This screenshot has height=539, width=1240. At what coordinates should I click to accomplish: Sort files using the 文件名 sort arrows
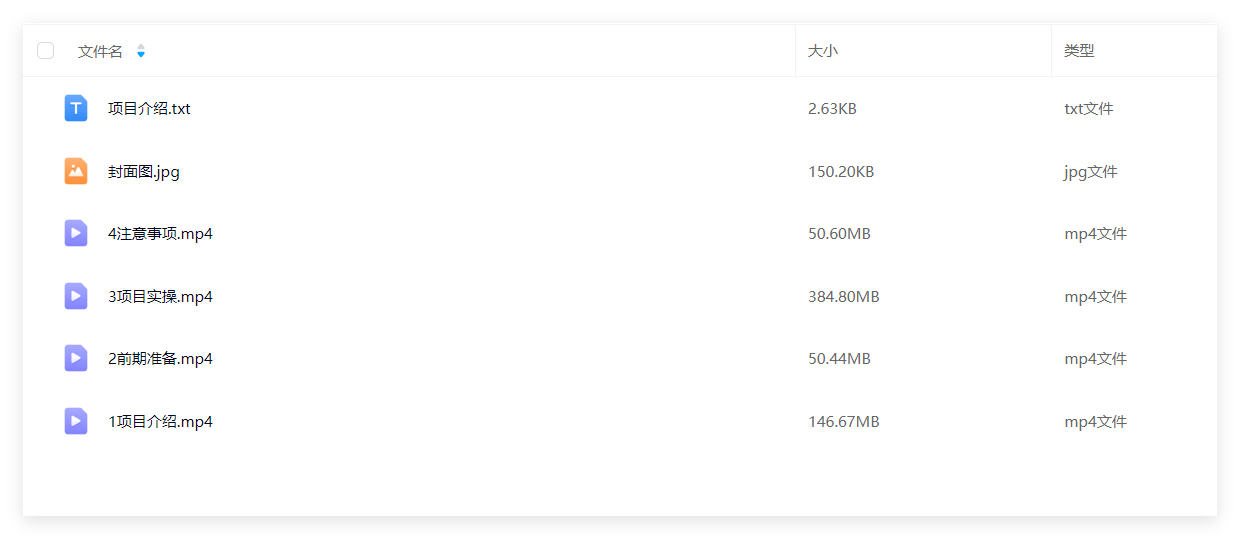[140, 51]
